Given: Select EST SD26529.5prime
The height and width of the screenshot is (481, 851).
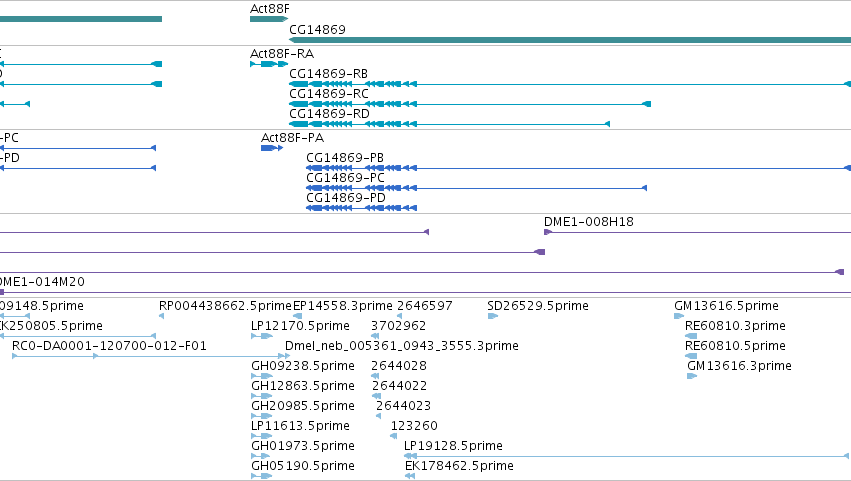Looking at the screenshot, I should [538, 306].
